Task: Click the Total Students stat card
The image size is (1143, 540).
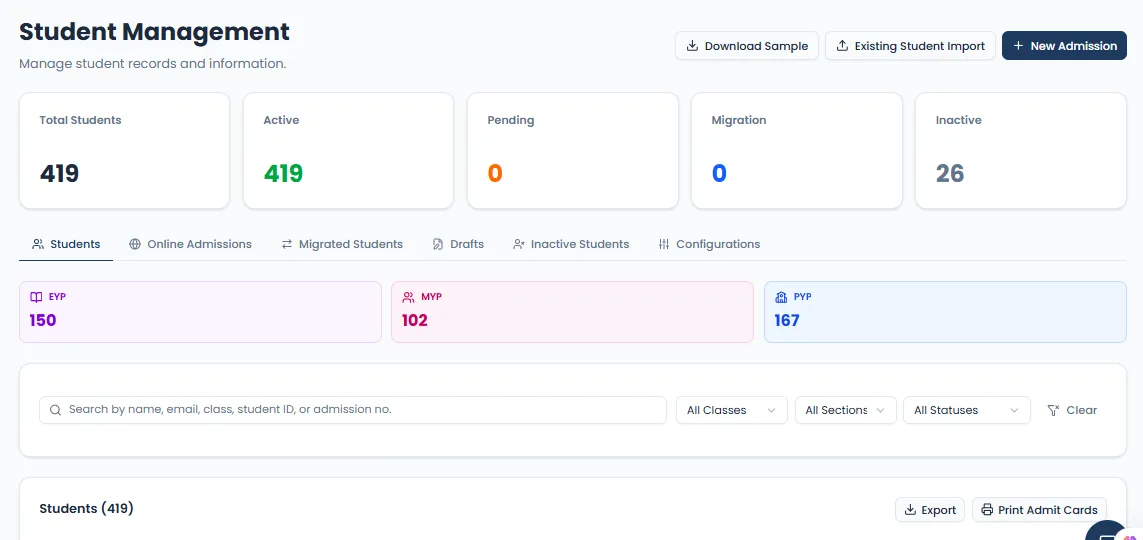Action: 125,151
